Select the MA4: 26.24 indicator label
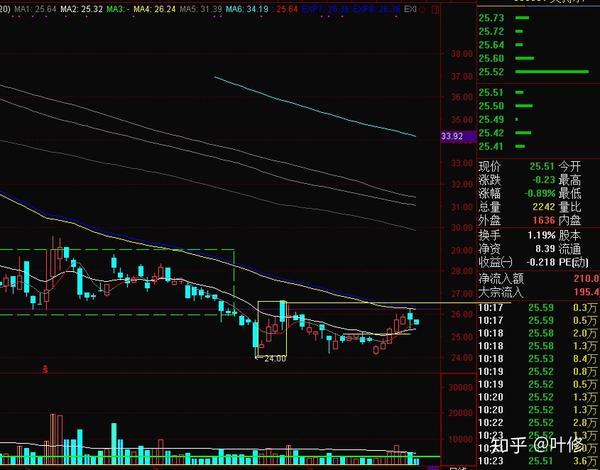 point(155,9)
